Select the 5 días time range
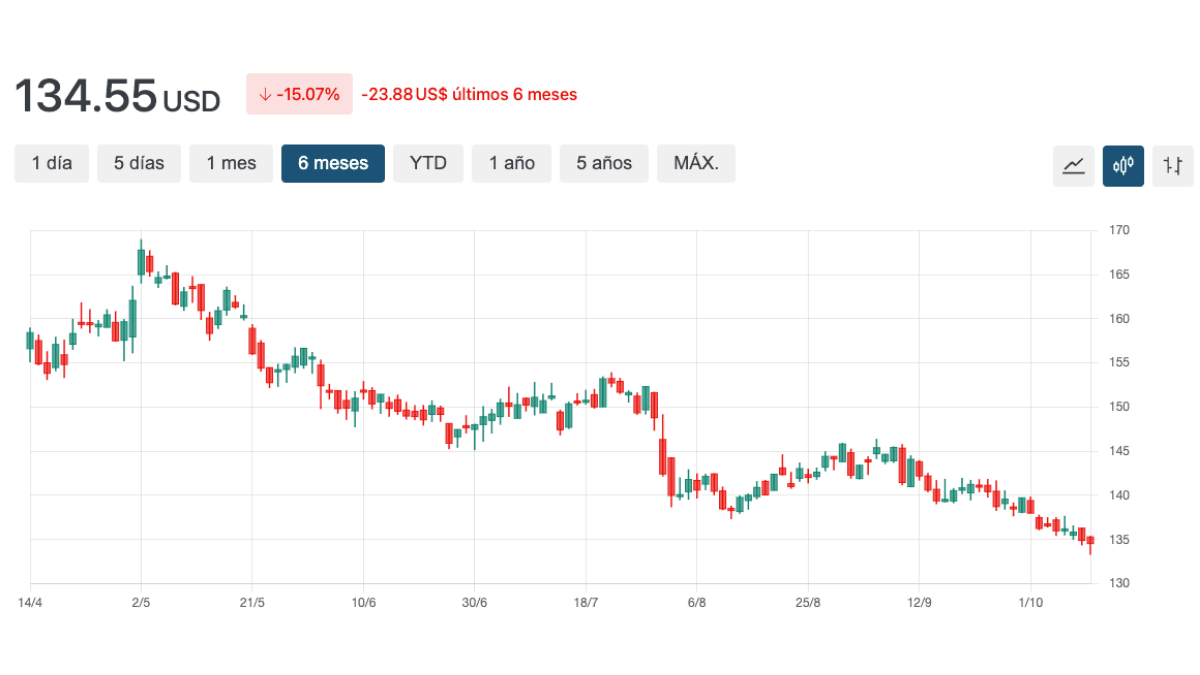This screenshot has width=1200, height=675. [139, 163]
